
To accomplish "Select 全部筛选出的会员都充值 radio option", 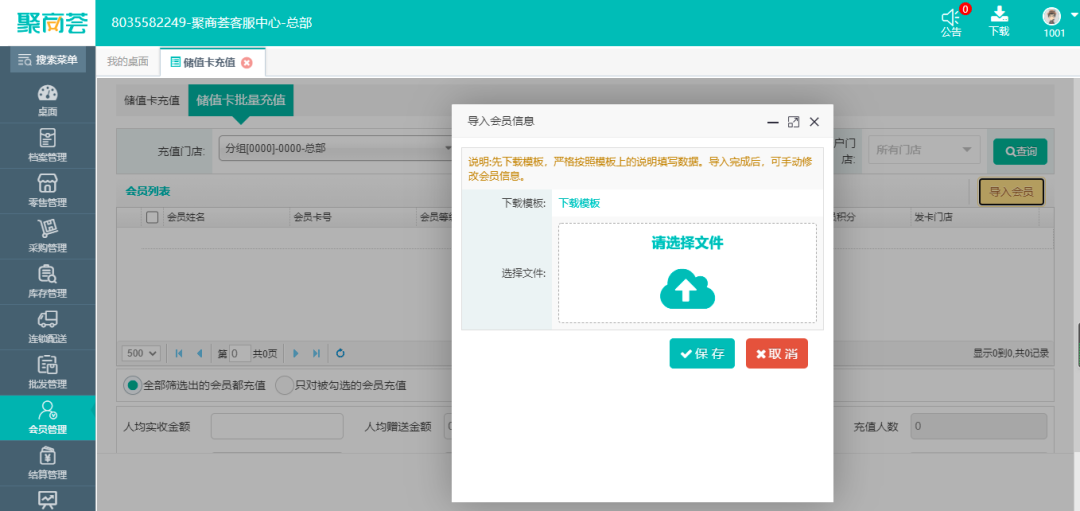I will tap(132, 385).
